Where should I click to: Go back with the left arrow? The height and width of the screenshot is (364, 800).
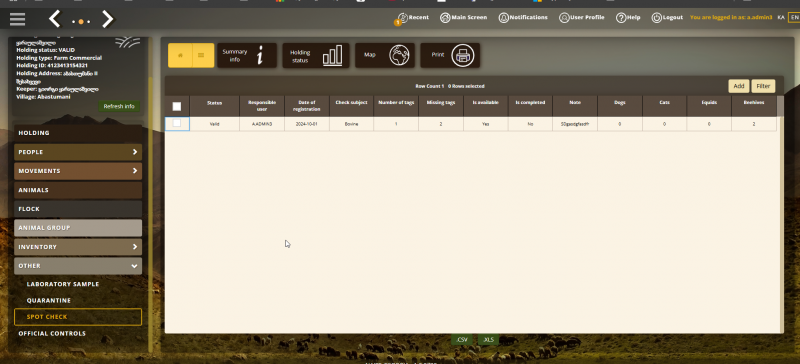(x=55, y=19)
